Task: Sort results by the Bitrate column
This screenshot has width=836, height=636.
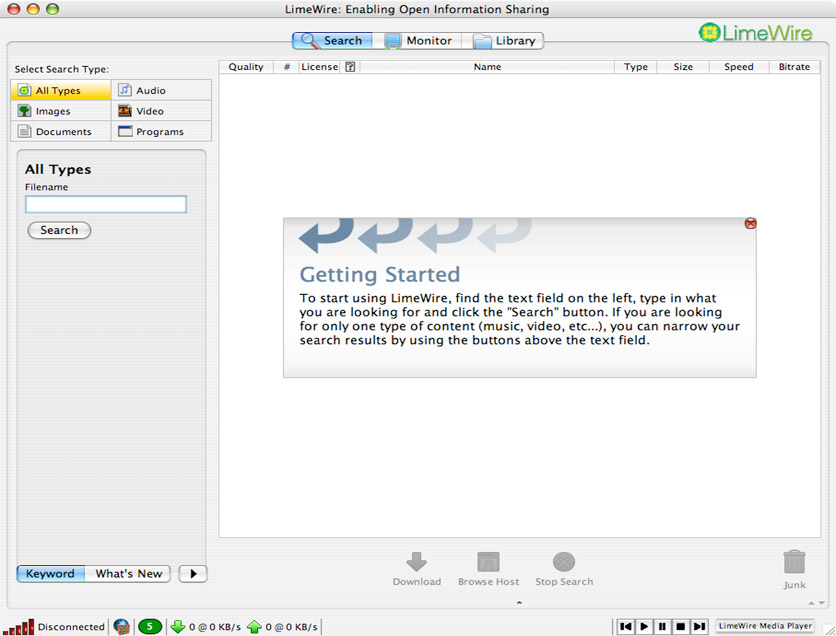Action: pyautogui.click(x=794, y=67)
